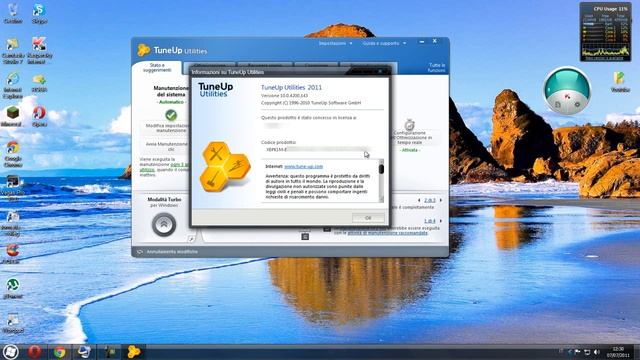Select the Vegas Pro desktop icon

pos(13,188)
